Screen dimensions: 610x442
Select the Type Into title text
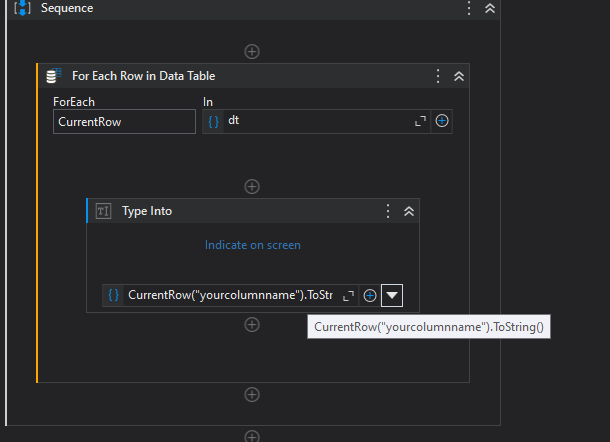[147, 211]
